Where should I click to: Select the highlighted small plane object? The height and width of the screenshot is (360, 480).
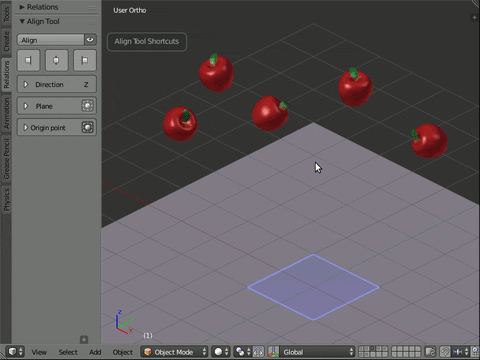click(313, 287)
